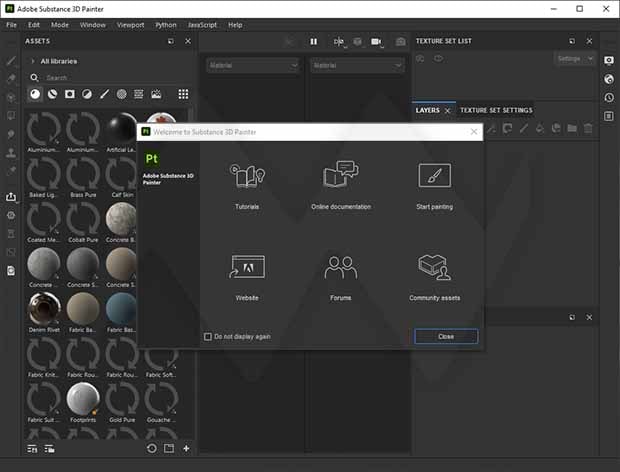Click the perspective cube icon in toolbar
The width and height of the screenshot is (620, 472).
(x=357, y=42)
